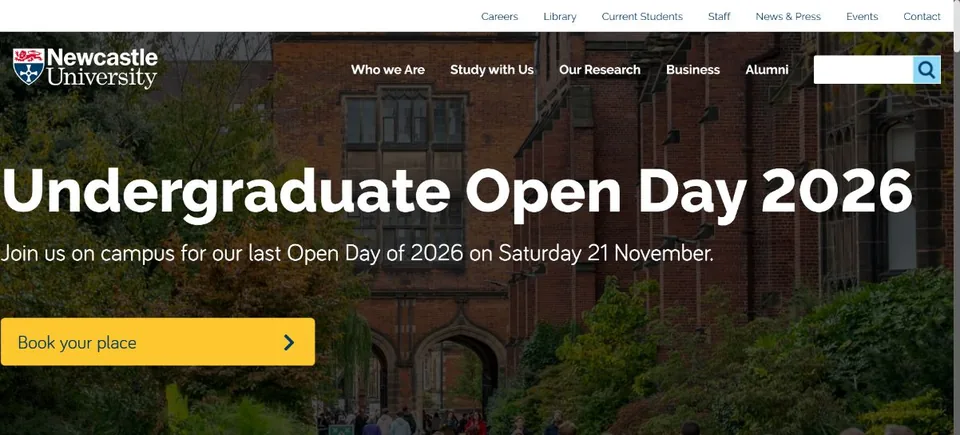The image size is (960, 435).
Task: Open the Staff link
Action: (719, 17)
